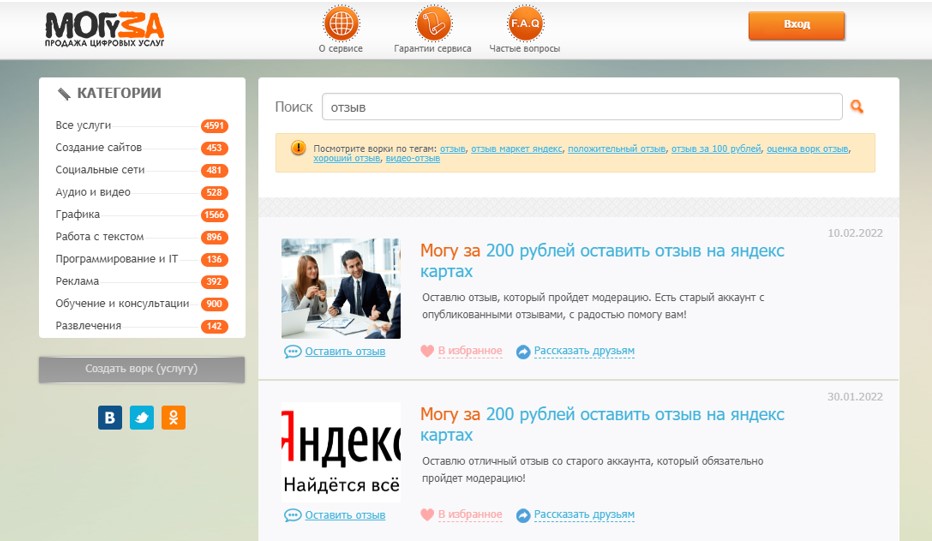Click the 'Гарантии сервиса' text label
The height and width of the screenshot is (541, 932).
(433, 49)
